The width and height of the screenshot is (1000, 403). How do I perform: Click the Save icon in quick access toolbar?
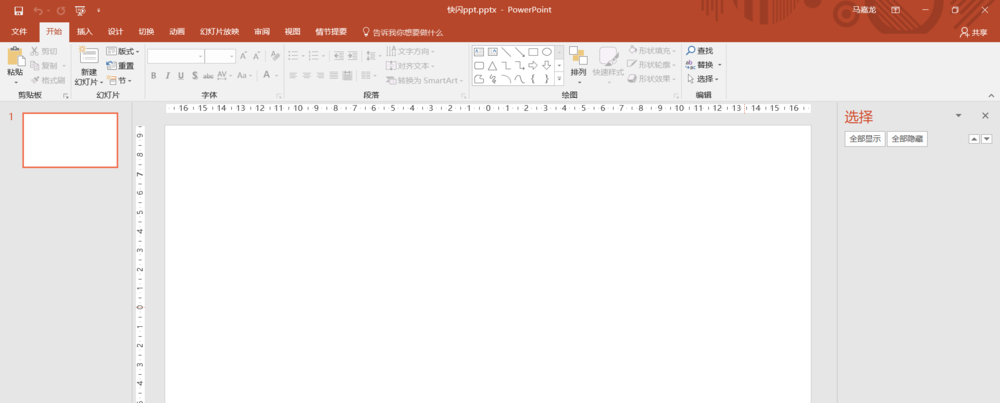pyautogui.click(x=18, y=10)
